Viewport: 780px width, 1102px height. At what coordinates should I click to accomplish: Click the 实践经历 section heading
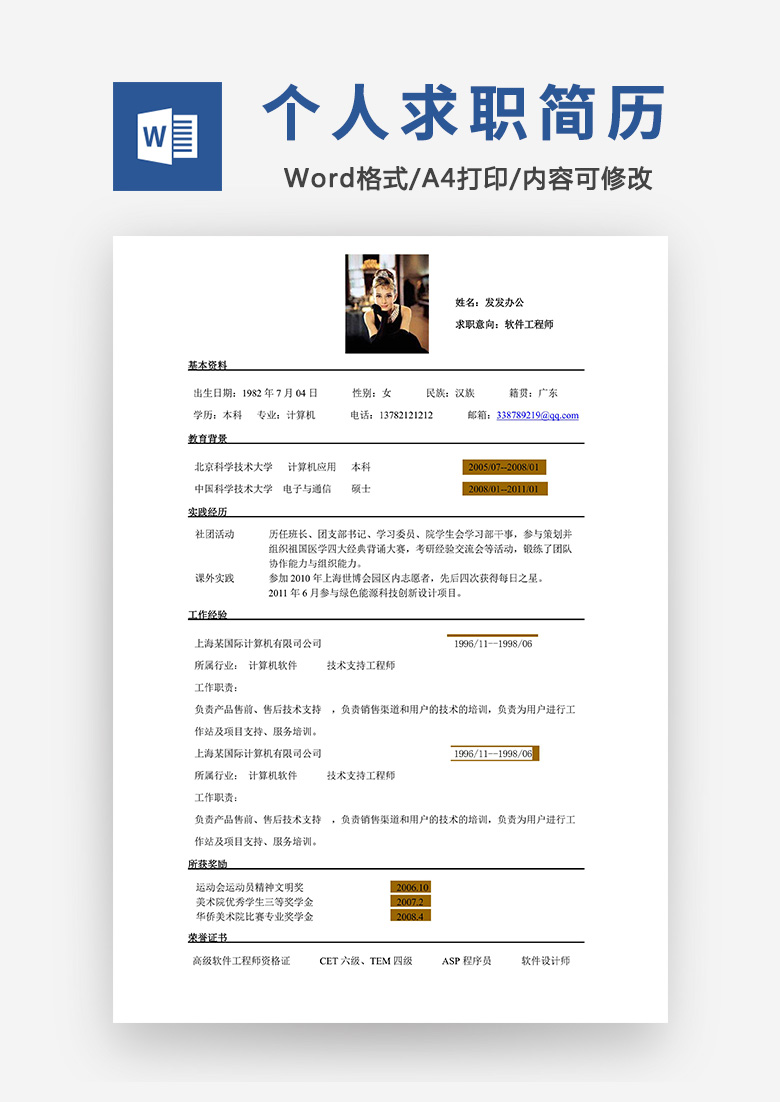[x=208, y=512]
